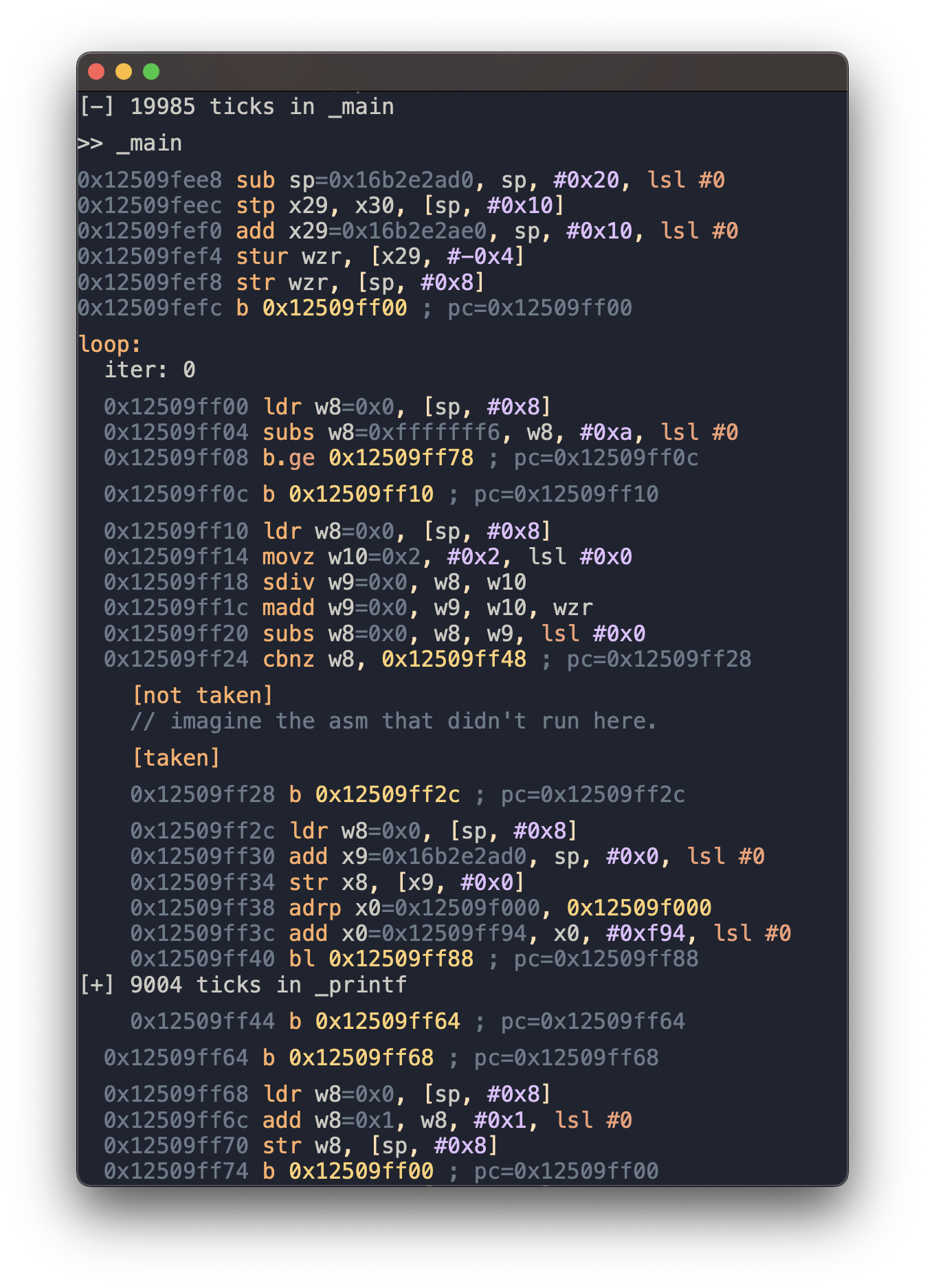Click the sdiv instruction mnemonic
This screenshot has height=1288, width=925.
[x=289, y=583]
